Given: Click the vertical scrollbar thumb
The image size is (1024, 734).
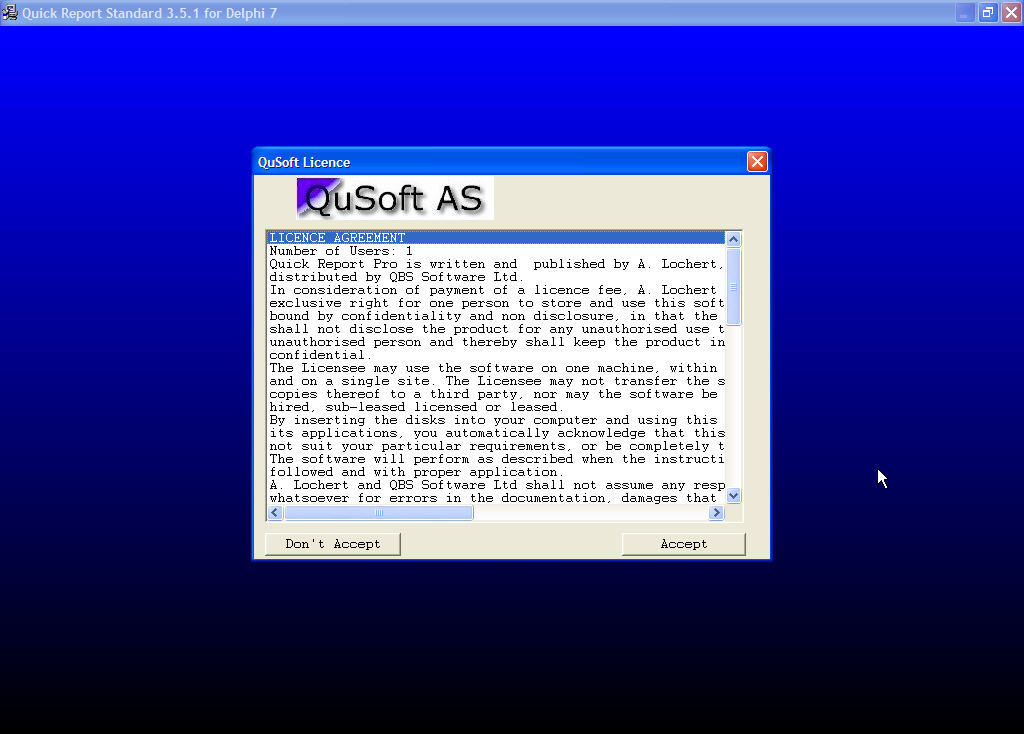Looking at the screenshot, I should 733,286.
